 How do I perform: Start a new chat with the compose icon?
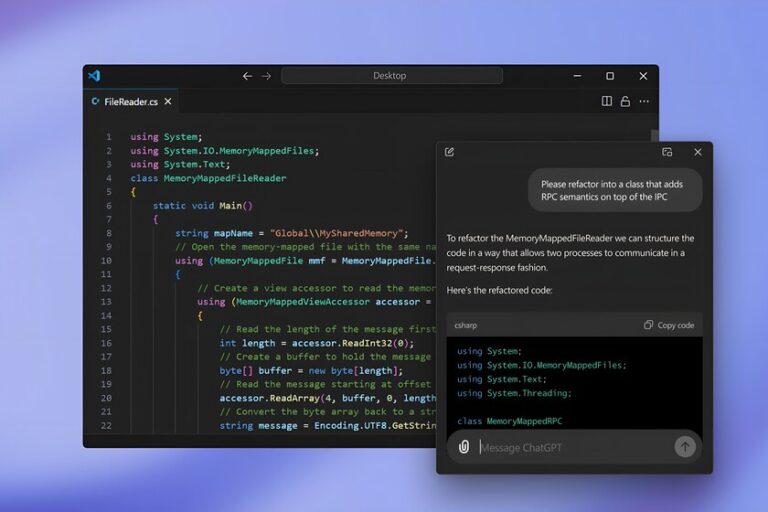449,152
